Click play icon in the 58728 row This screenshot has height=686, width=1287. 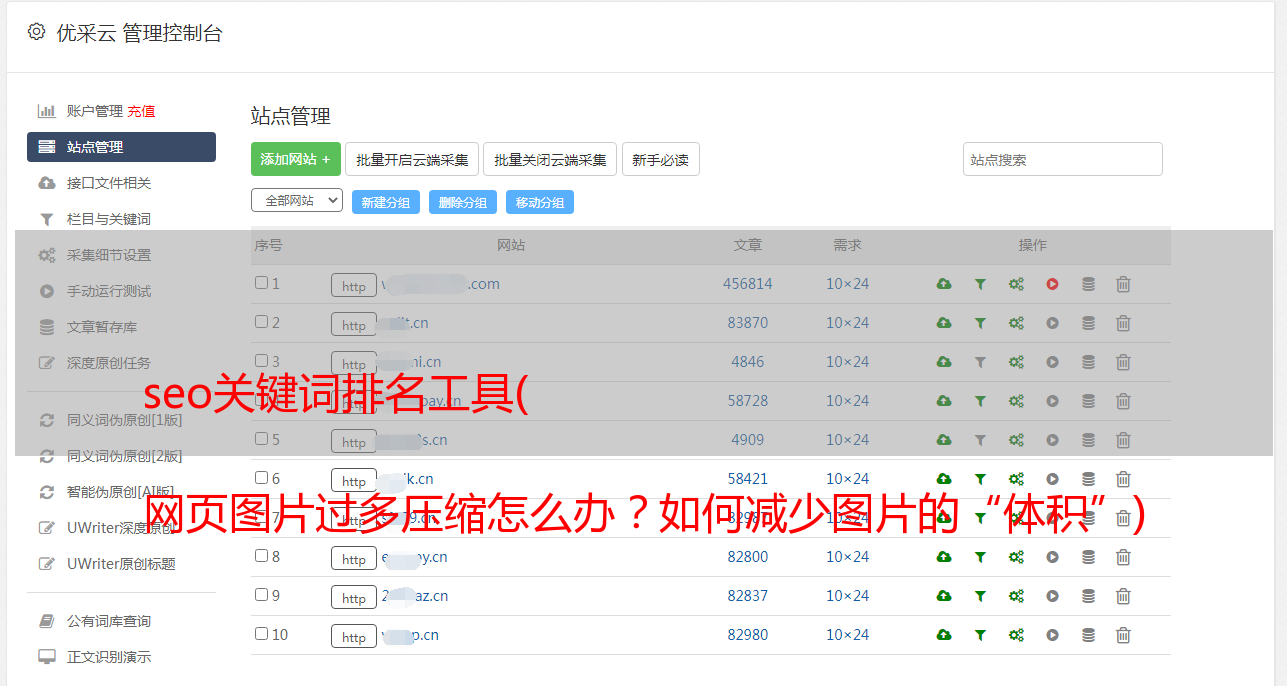pyautogui.click(x=1052, y=401)
